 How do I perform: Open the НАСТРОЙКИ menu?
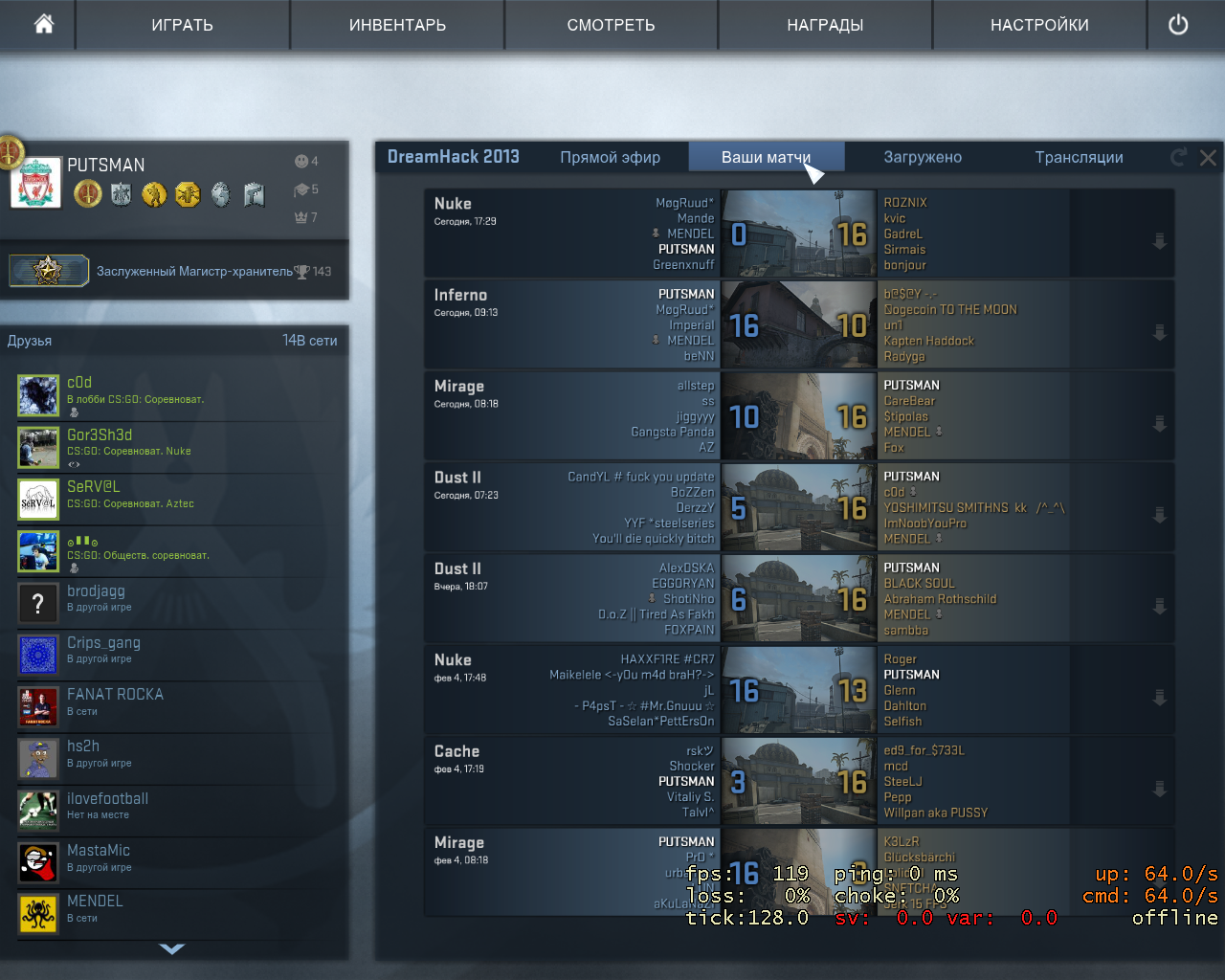point(1039,25)
